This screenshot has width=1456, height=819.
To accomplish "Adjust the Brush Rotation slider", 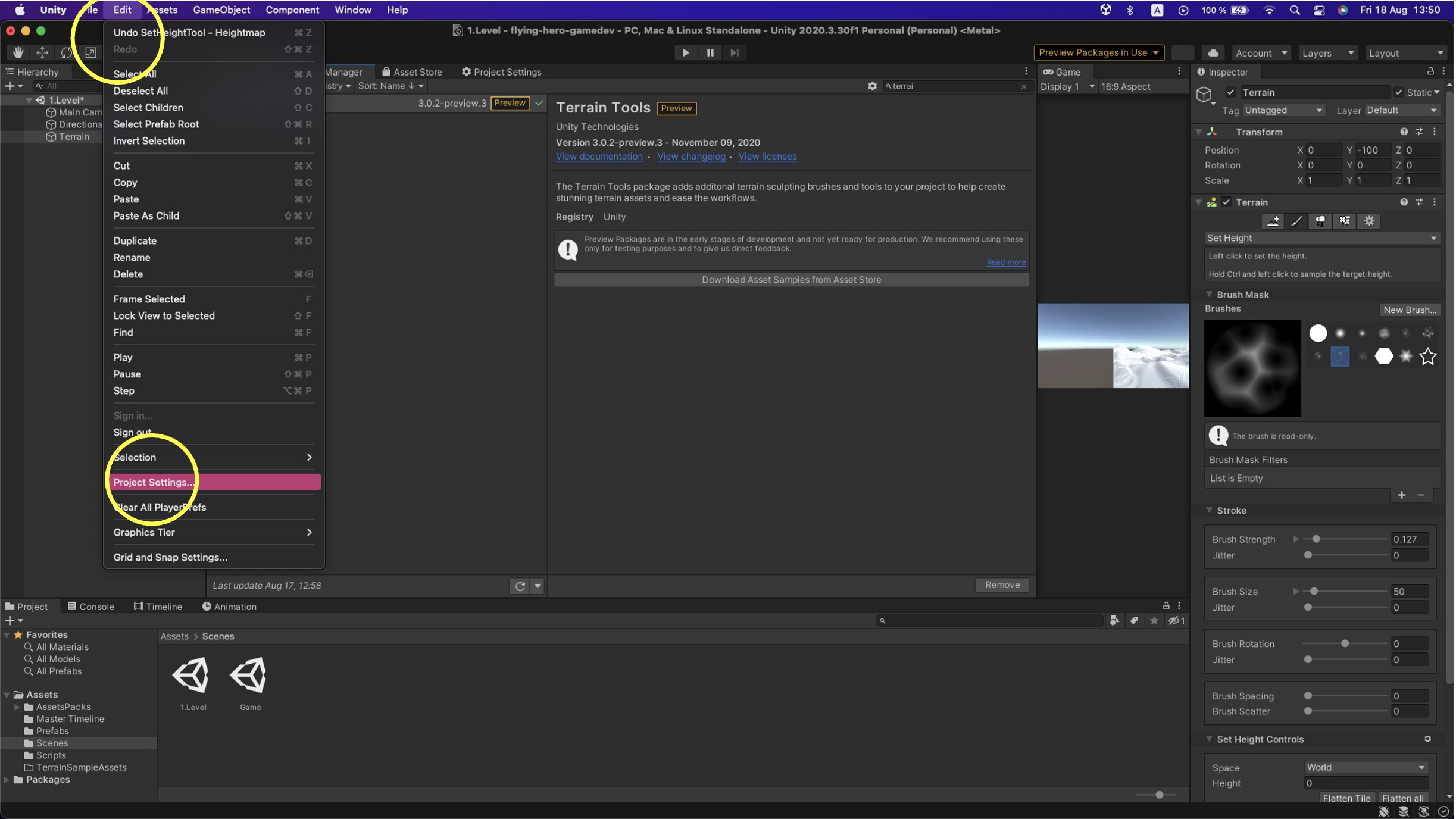I will click(x=1345, y=643).
